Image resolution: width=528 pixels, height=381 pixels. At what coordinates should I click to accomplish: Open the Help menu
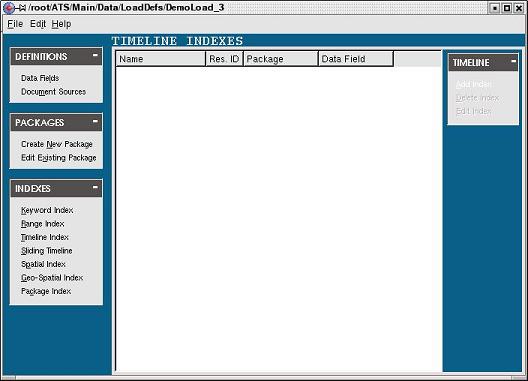pyautogui.click(x=61, y=24)
